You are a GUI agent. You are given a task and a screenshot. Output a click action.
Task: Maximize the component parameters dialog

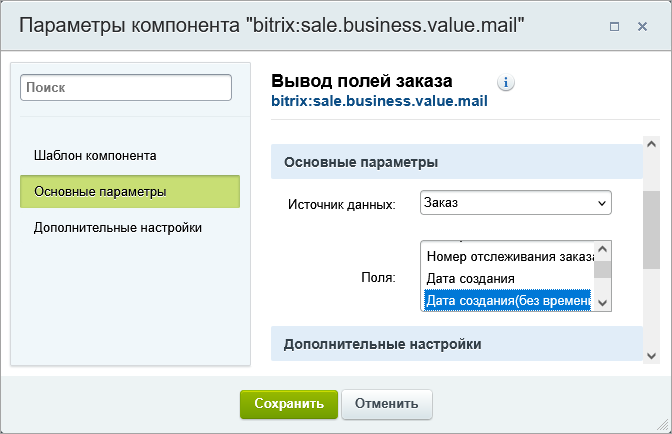(614, 26)
